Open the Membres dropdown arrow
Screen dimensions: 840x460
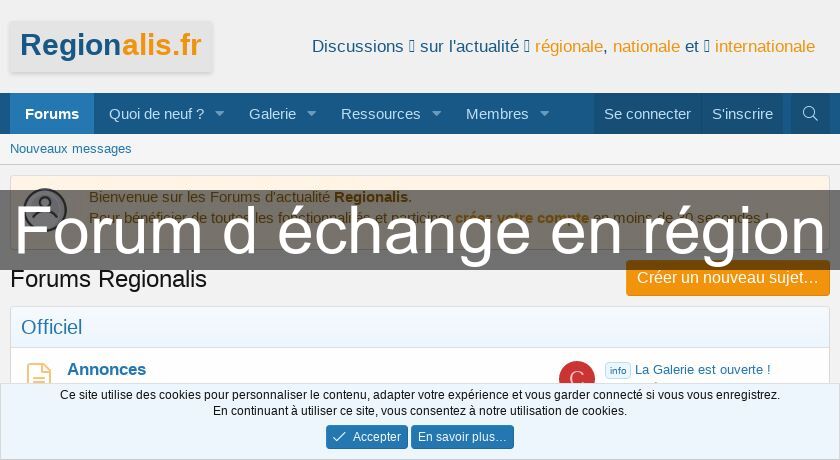click(544, 114)
